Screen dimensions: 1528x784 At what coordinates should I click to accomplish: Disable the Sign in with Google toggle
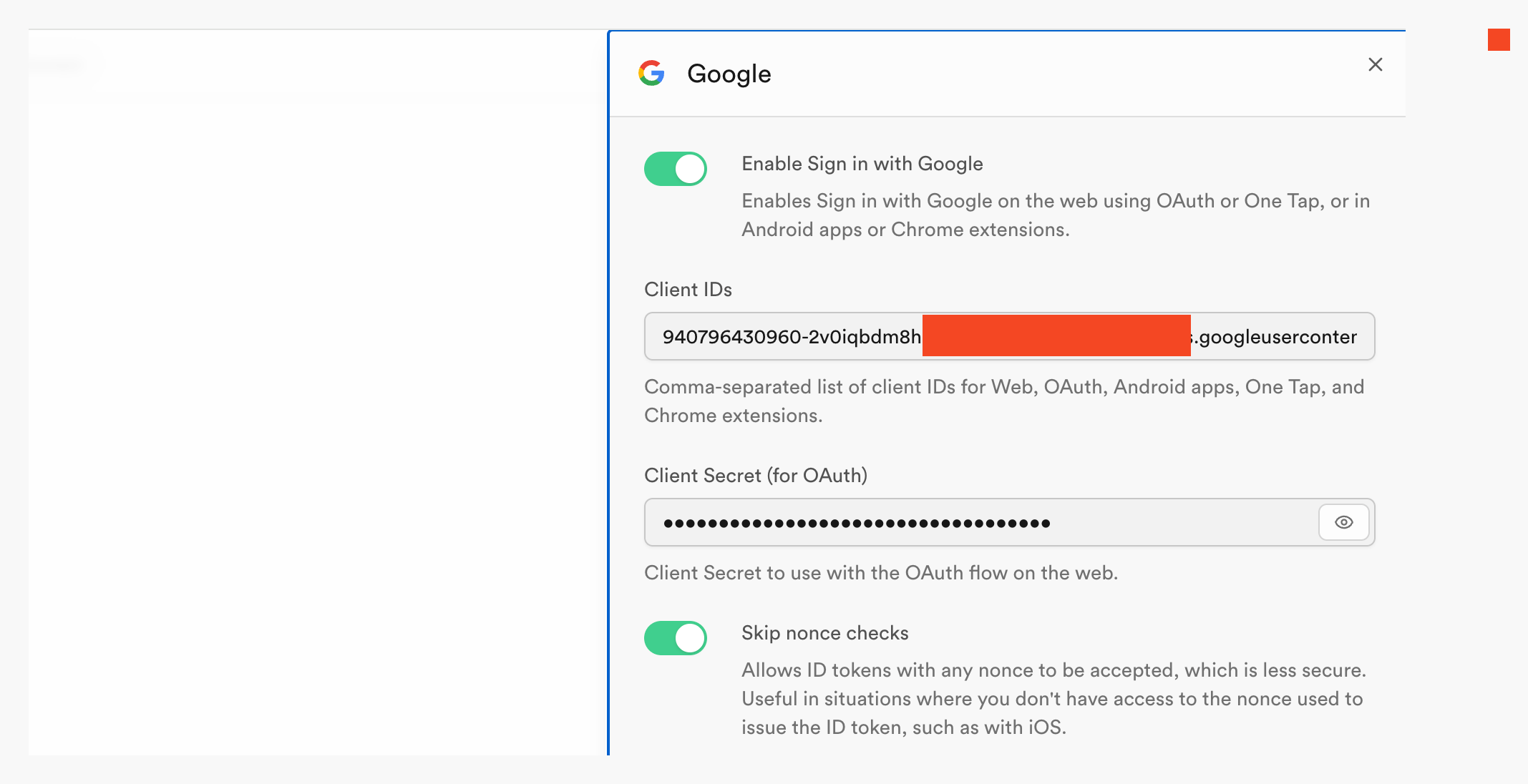(675, 169)
